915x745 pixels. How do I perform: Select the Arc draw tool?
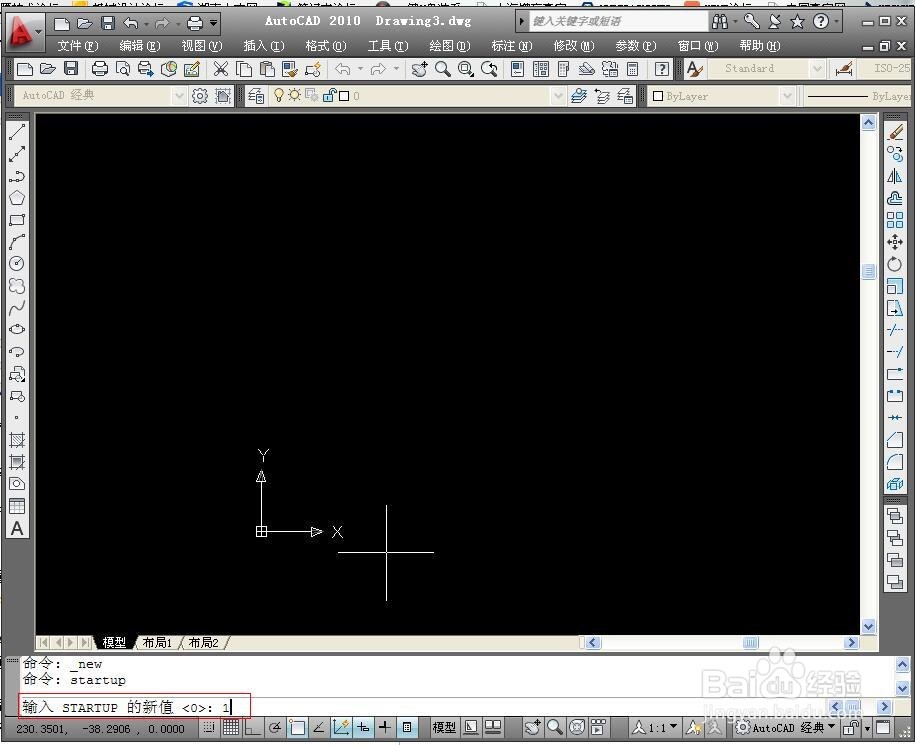[x=17, y=242]
